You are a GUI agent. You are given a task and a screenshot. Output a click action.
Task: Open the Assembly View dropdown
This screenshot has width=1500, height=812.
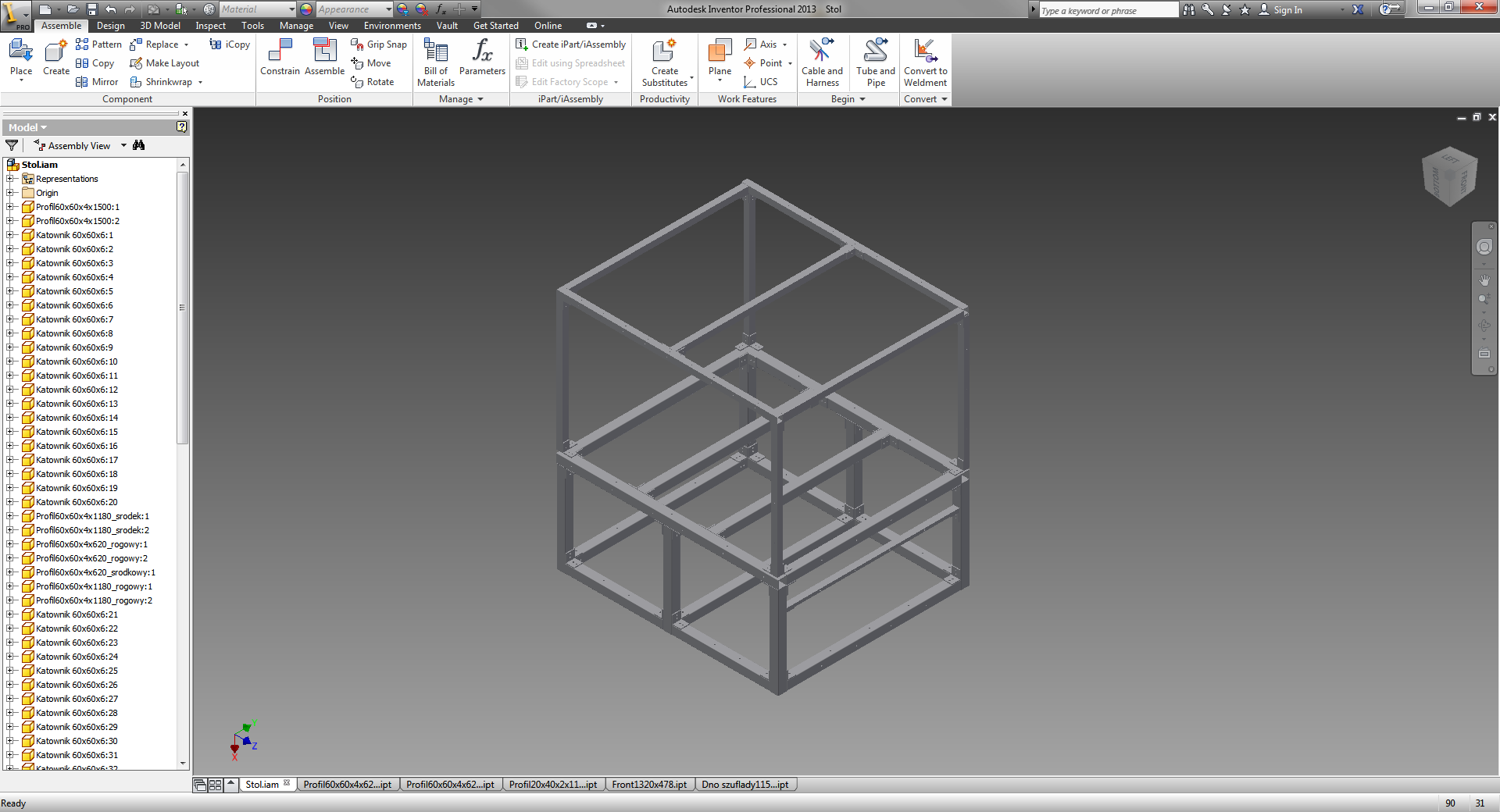tap(123, 146)
